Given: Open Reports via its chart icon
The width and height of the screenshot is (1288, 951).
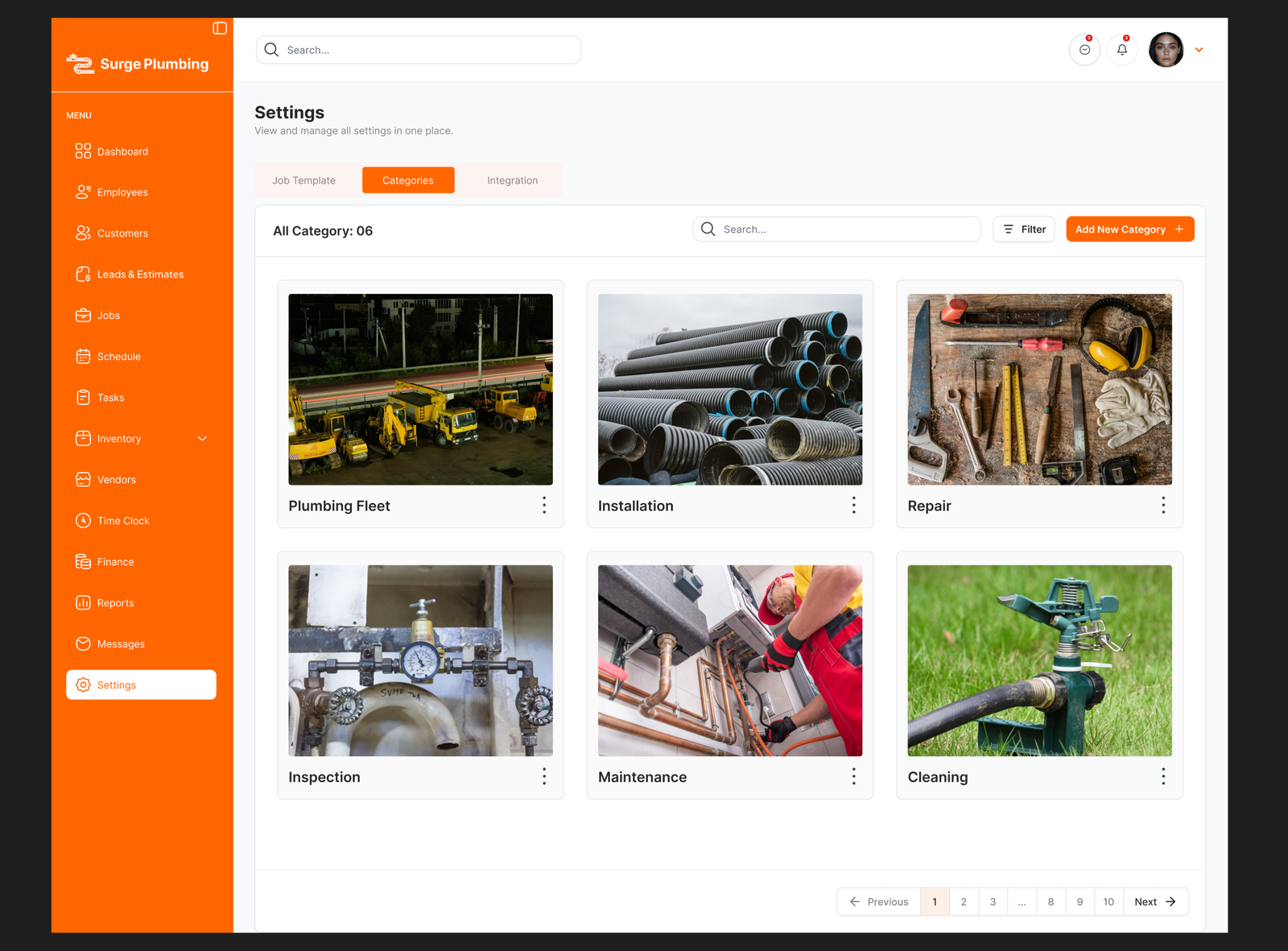Looking at the screenshot, I should 83,603.
